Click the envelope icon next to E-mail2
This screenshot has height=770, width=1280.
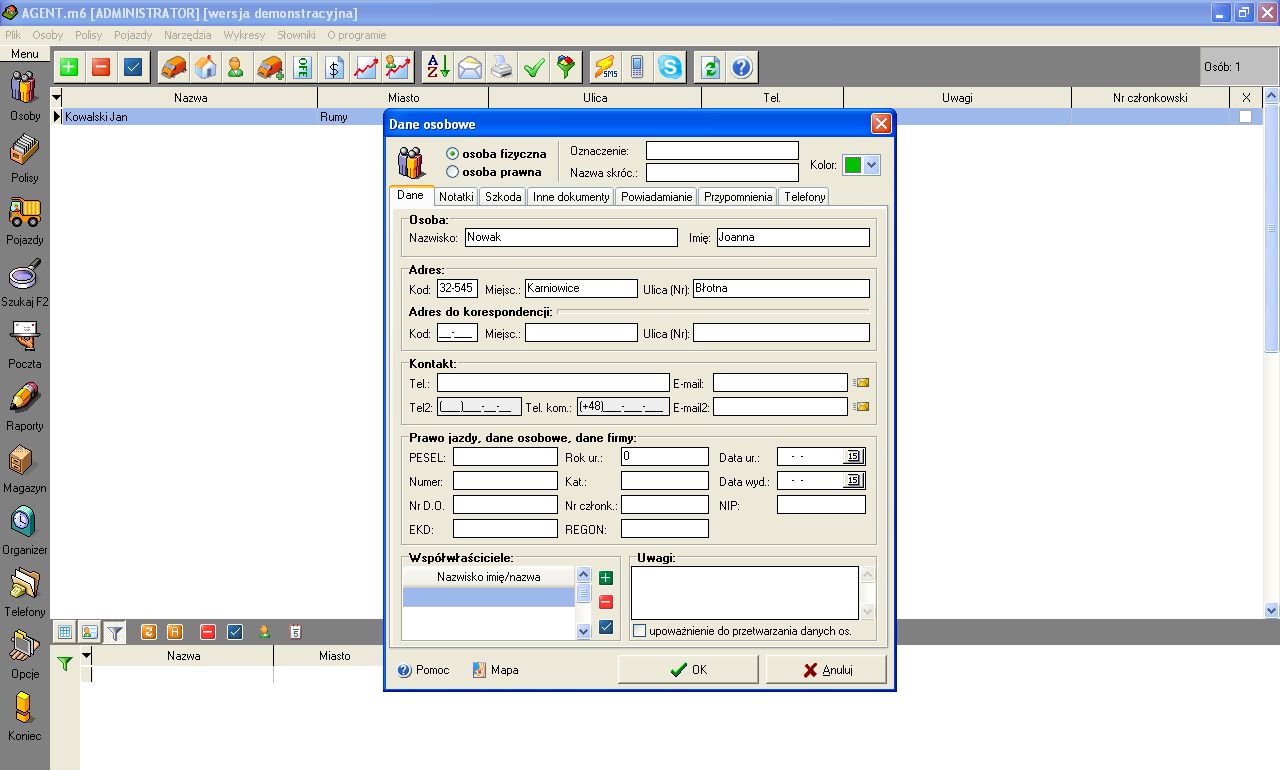pyautogui.click(x=861, y=406)
